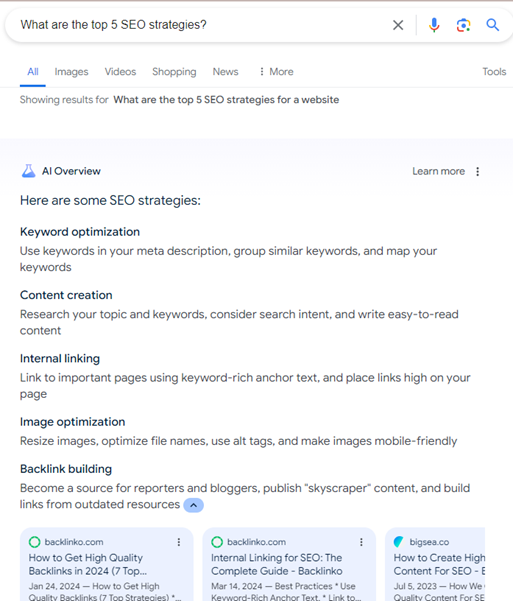Submit search with magnifying glass icon
Screen dimensions: 513x601
[493, 25]
